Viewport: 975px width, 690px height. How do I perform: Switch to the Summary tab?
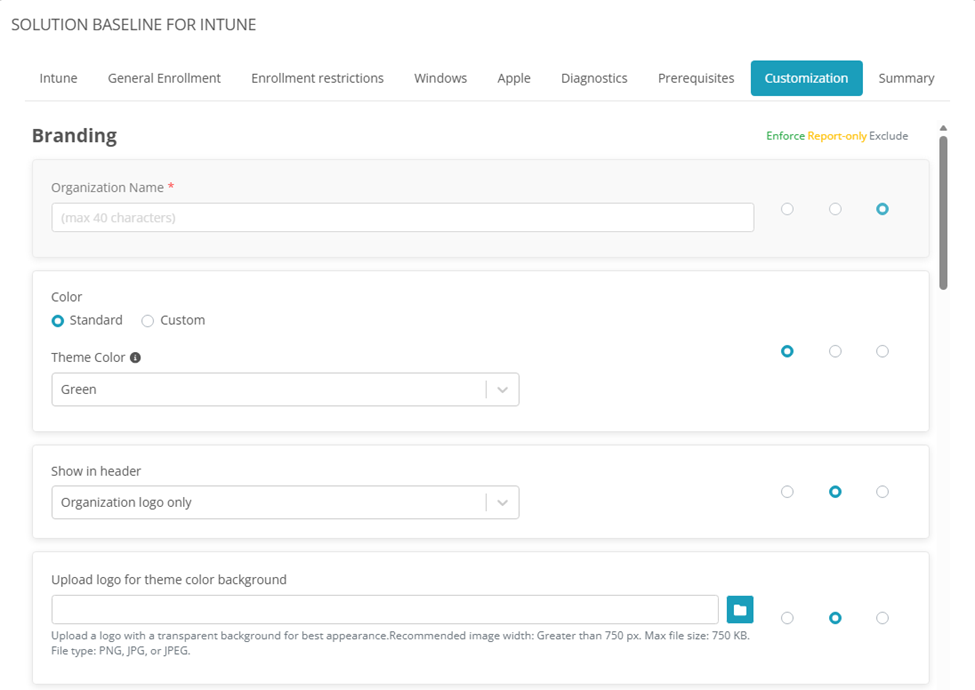[x=906, y=78]
